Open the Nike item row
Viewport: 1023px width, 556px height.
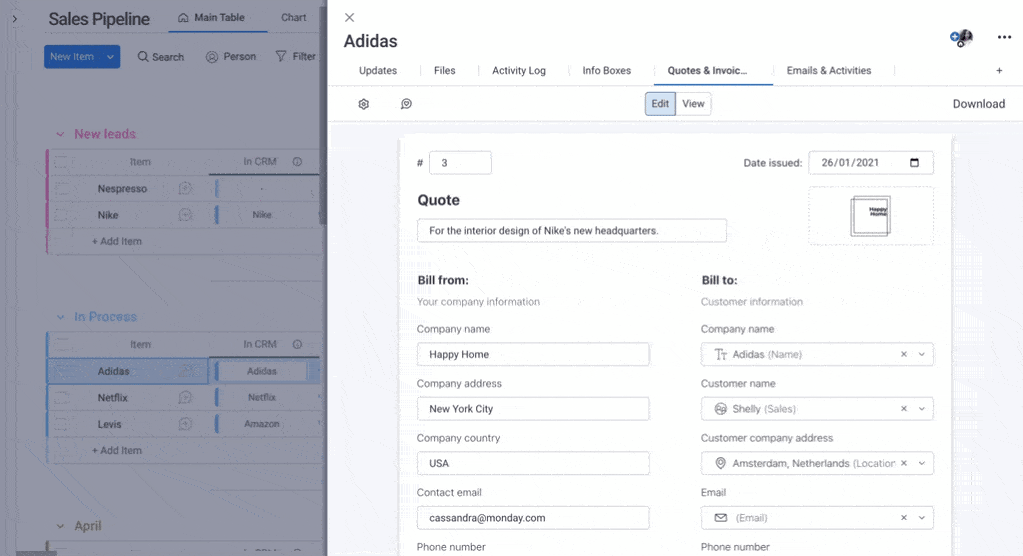click(x=108, y=215)
